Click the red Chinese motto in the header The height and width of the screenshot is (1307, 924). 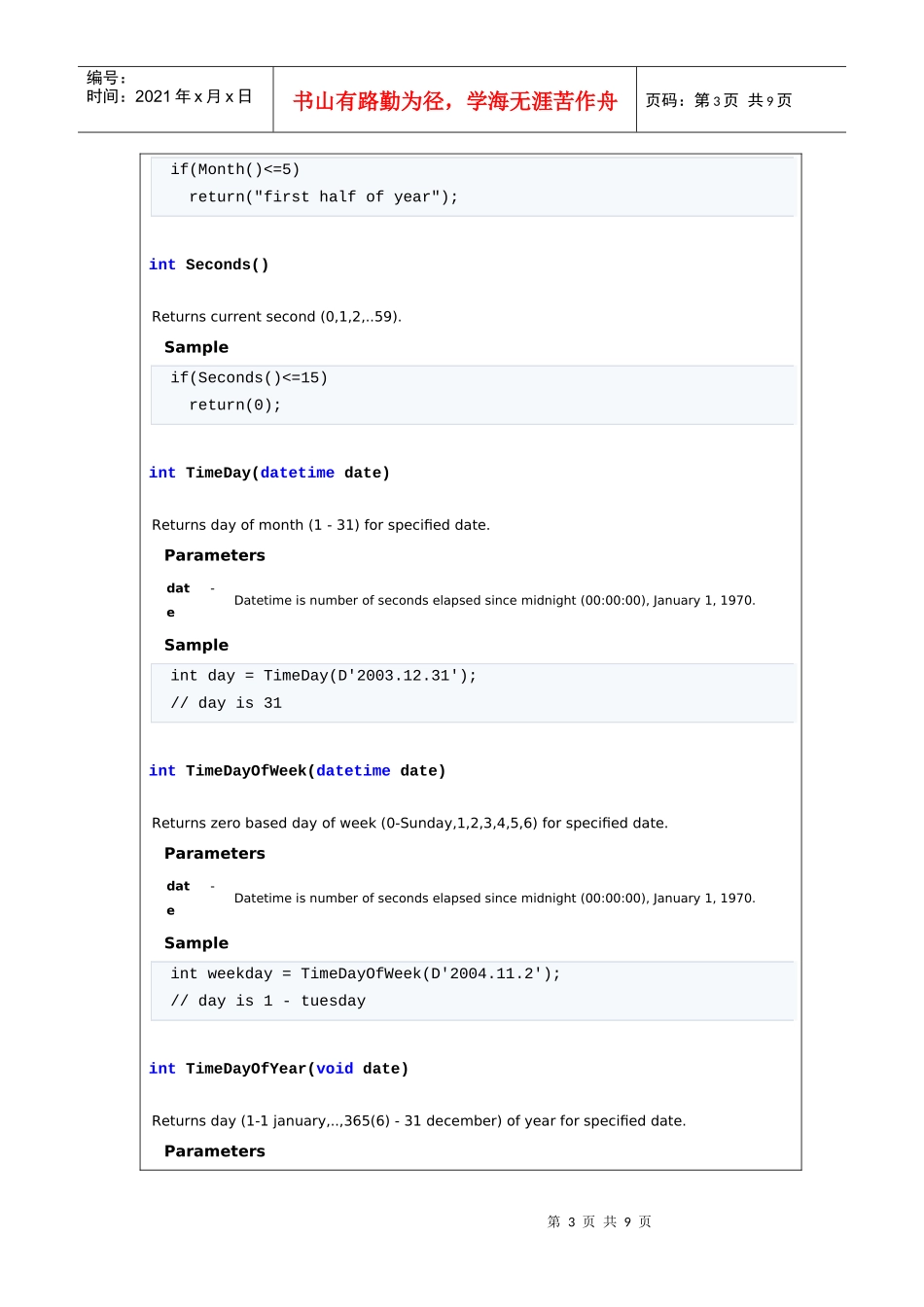[x=454, y=101]
